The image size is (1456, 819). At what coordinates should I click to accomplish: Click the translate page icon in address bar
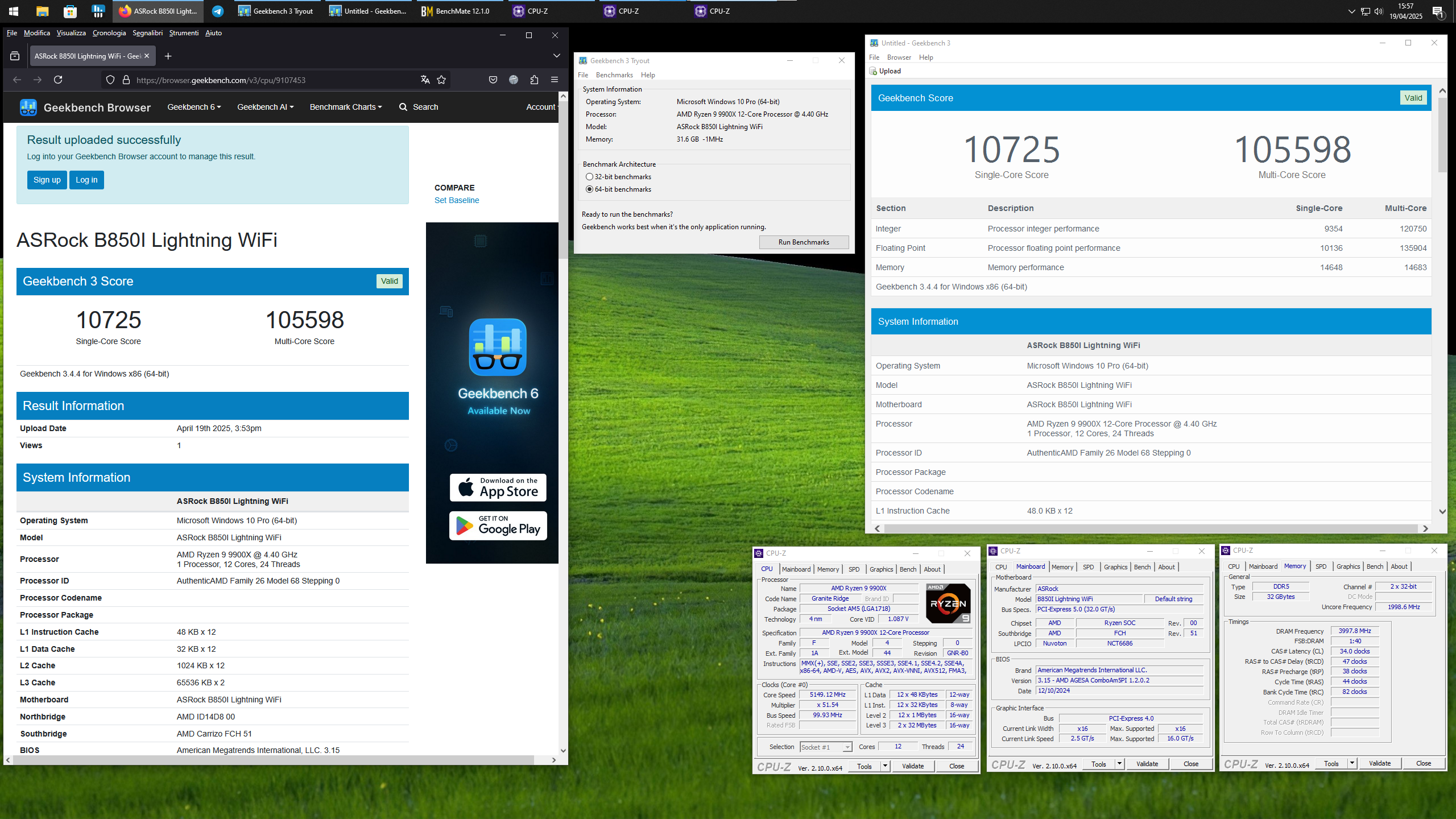click(425, 80)
